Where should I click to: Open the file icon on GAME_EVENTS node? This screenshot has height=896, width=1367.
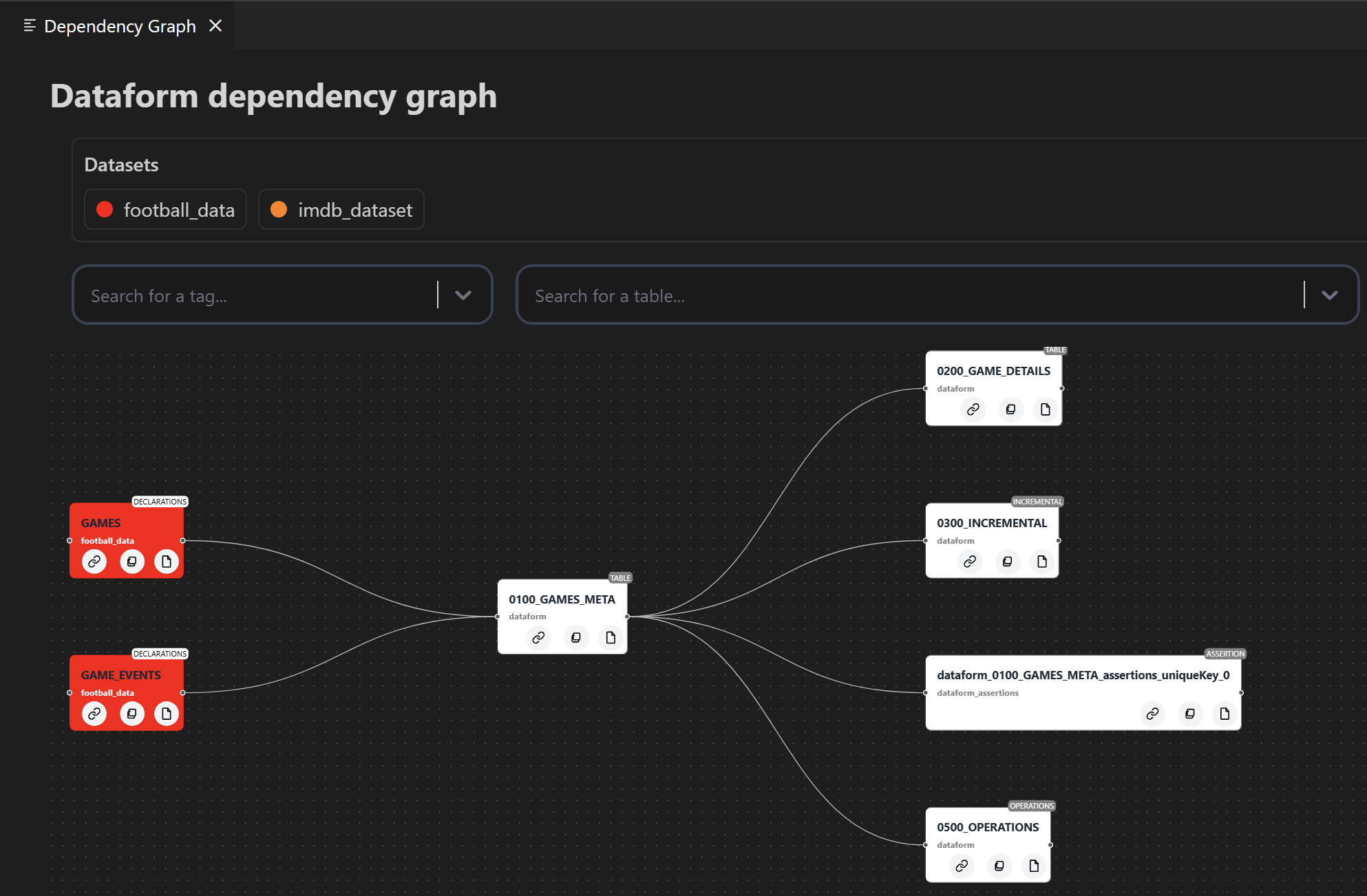tap(166, 714)
